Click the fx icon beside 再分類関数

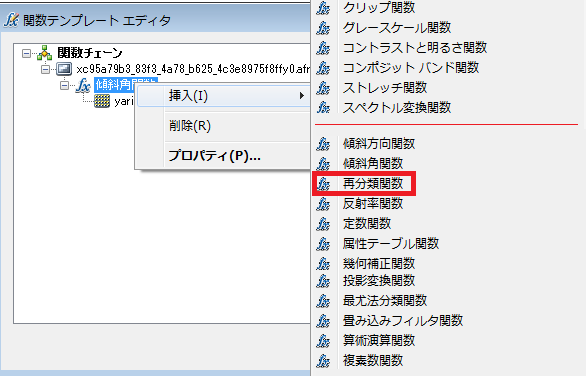coord(323,184)
